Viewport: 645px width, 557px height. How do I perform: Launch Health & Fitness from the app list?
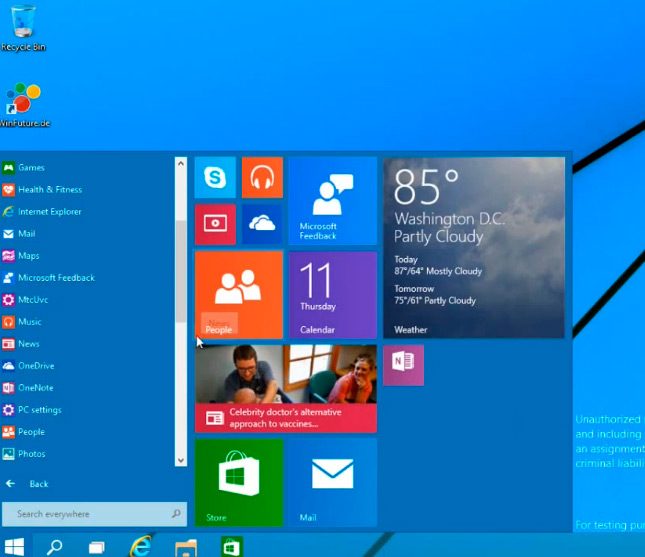87,190
